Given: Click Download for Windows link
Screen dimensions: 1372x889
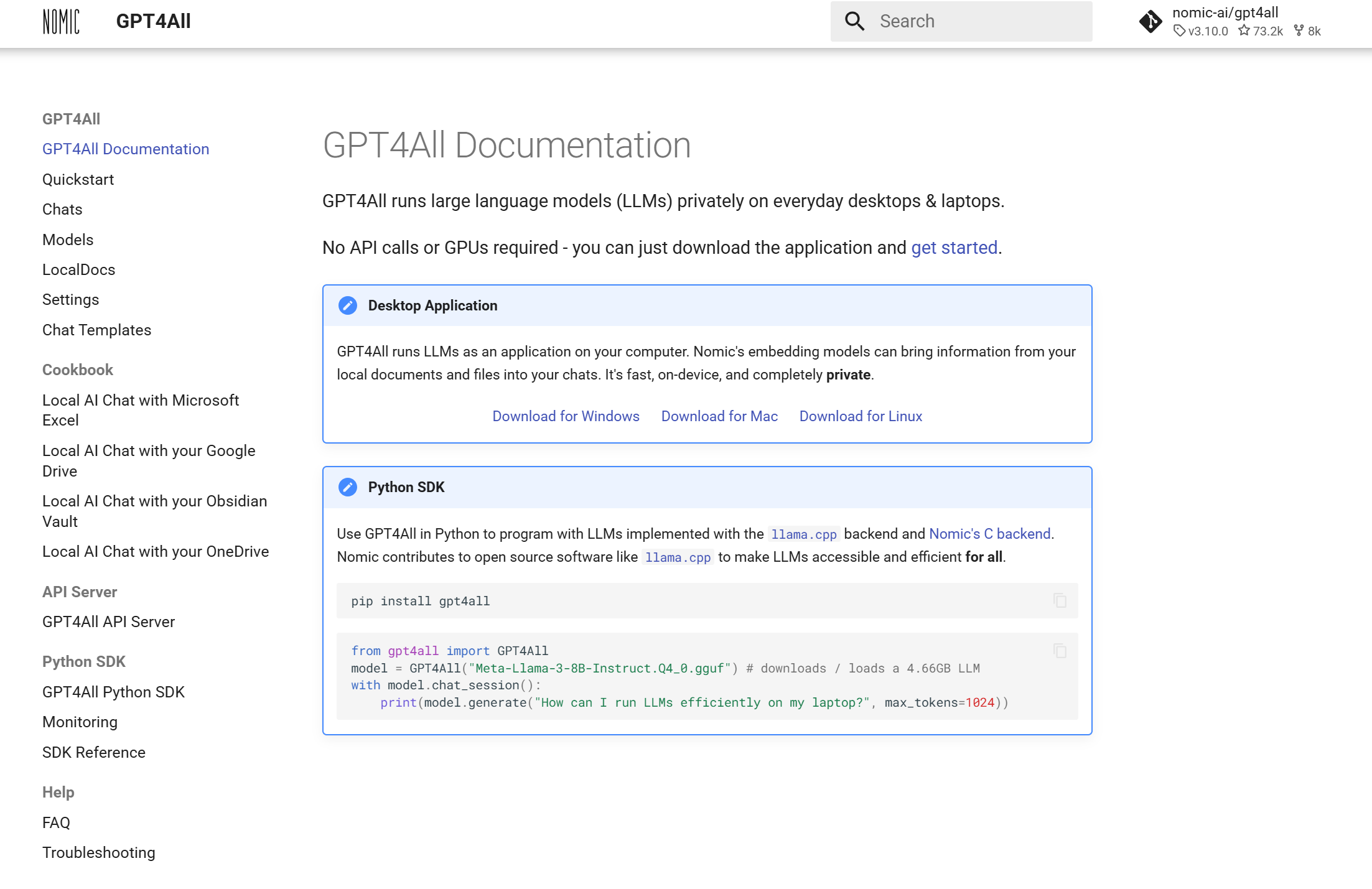Looking at the screenshot, I should point(566,416).
